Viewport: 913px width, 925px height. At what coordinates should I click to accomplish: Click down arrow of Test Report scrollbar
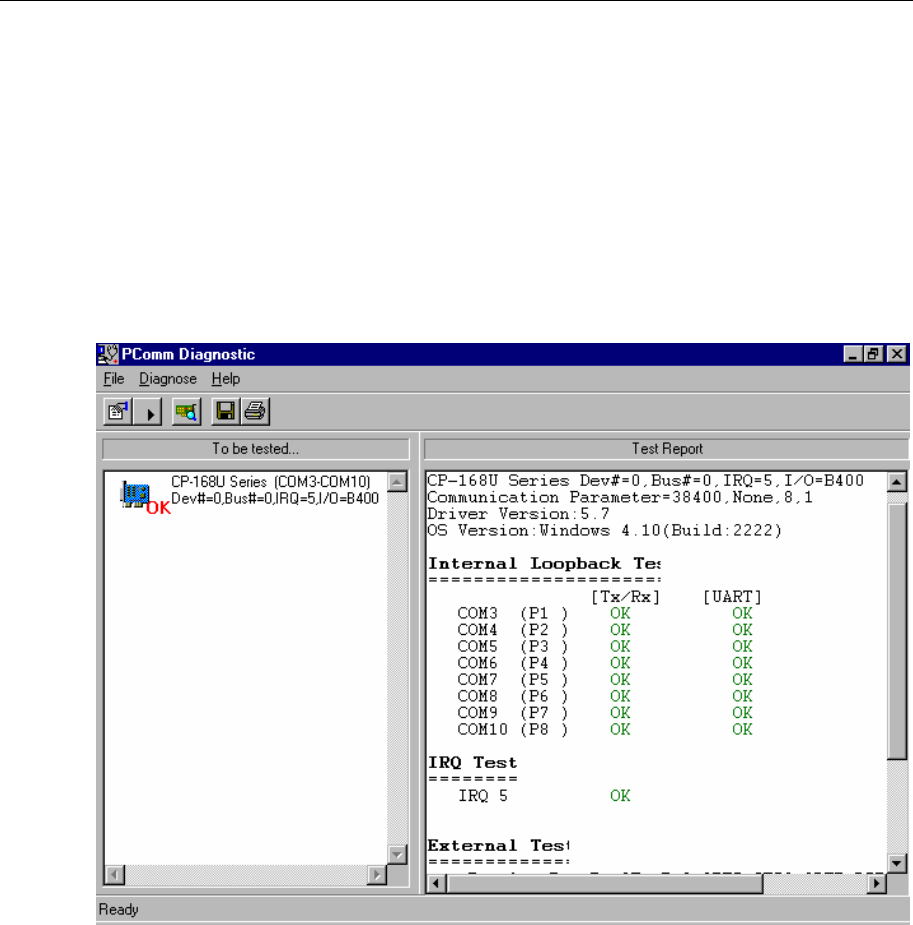pyautogui.click(x=896, y=864)
